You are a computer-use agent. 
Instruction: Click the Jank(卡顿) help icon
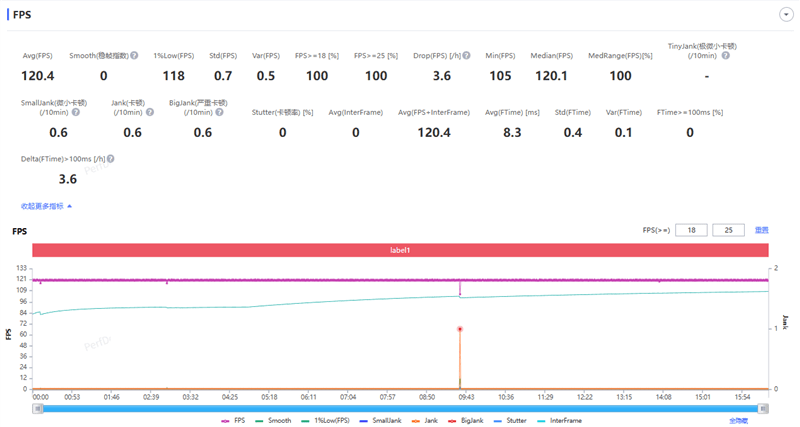(x=150, y=112)
